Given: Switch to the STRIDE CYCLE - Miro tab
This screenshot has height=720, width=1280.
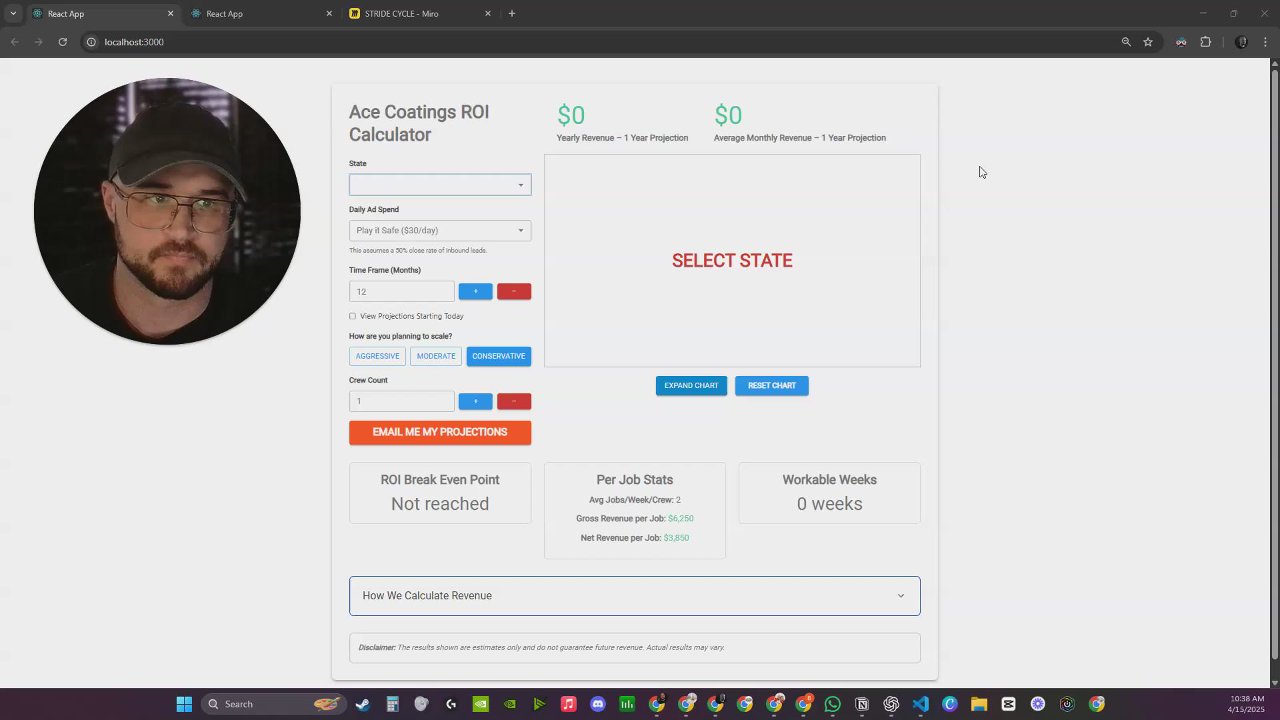Looking at the screenshot, I should pos(420,14).
